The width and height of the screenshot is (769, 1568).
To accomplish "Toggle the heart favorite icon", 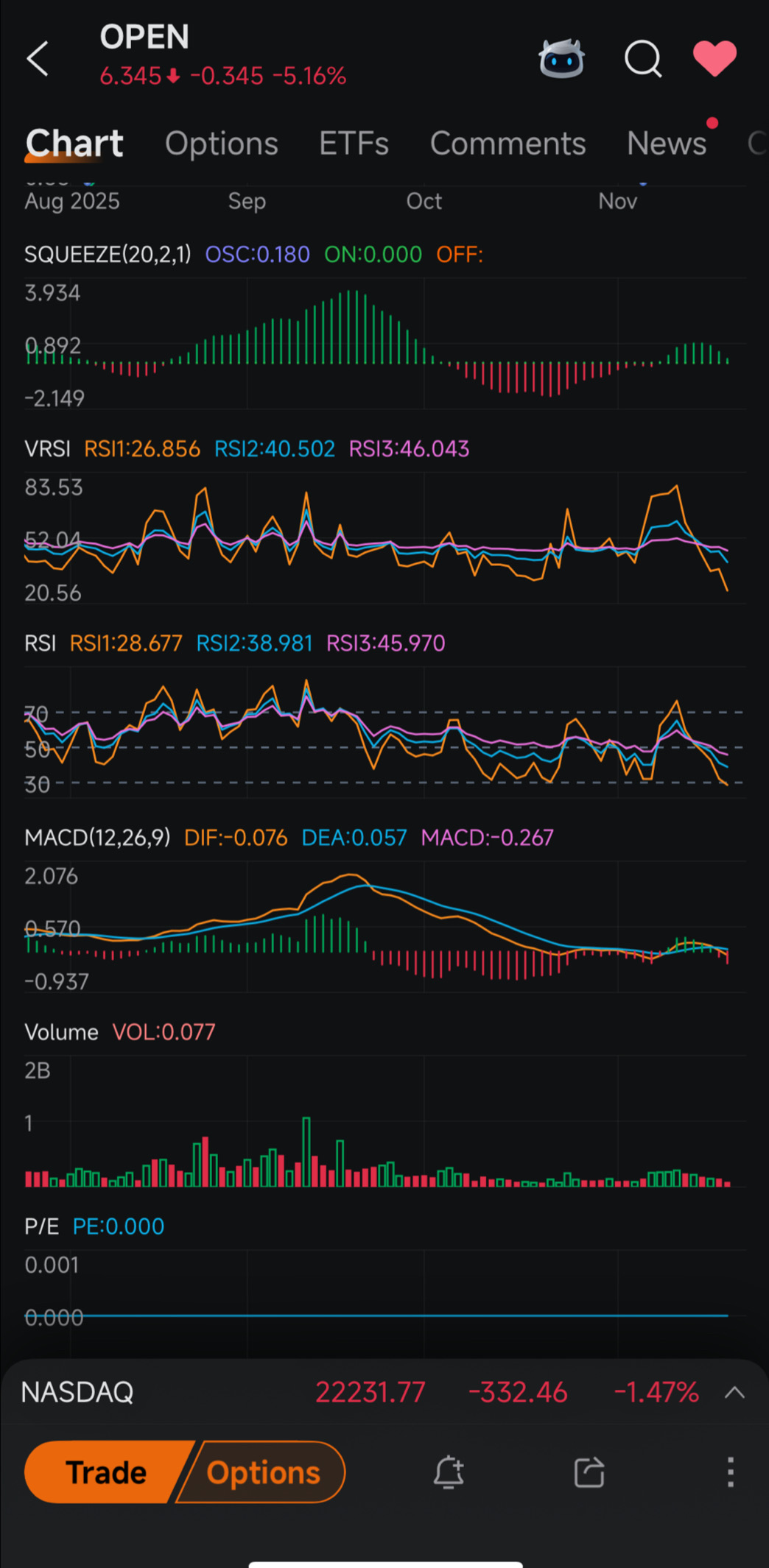I will (x=714, y=58).
